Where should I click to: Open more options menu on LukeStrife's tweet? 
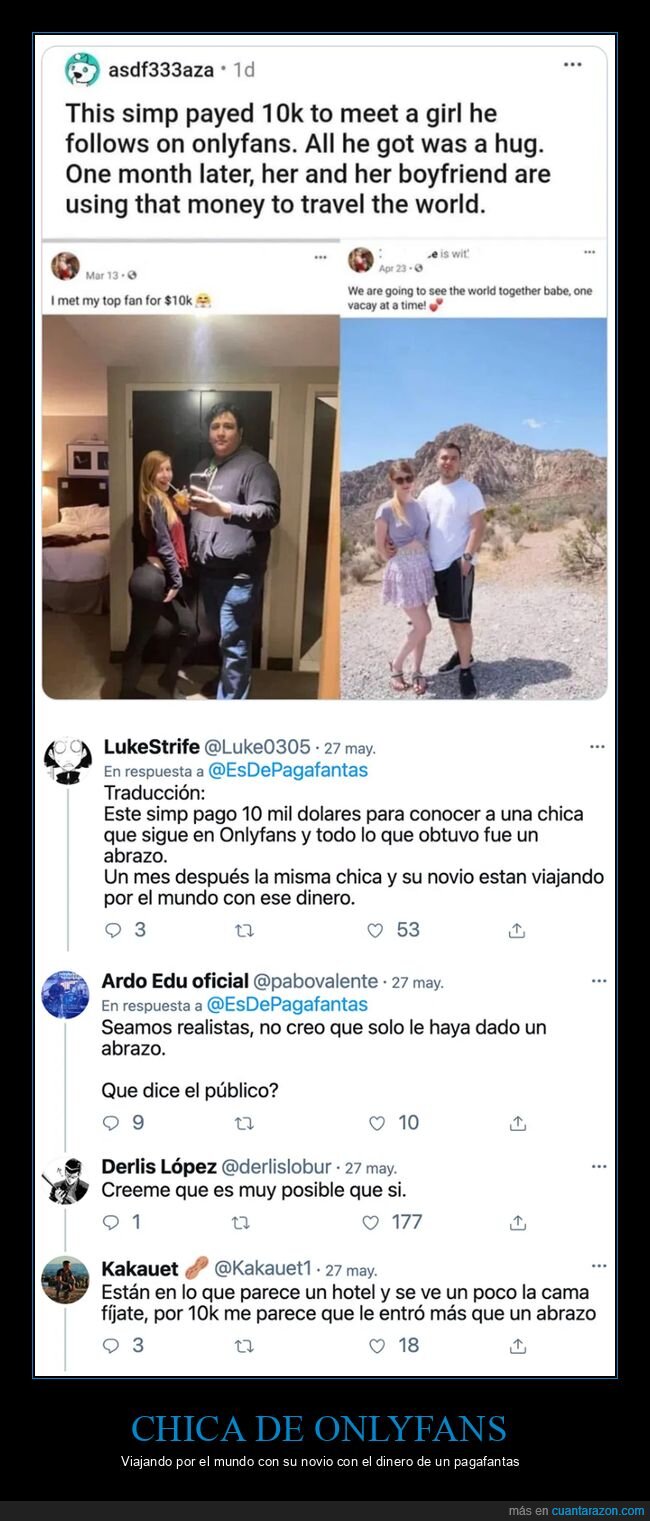pos(597,746)
